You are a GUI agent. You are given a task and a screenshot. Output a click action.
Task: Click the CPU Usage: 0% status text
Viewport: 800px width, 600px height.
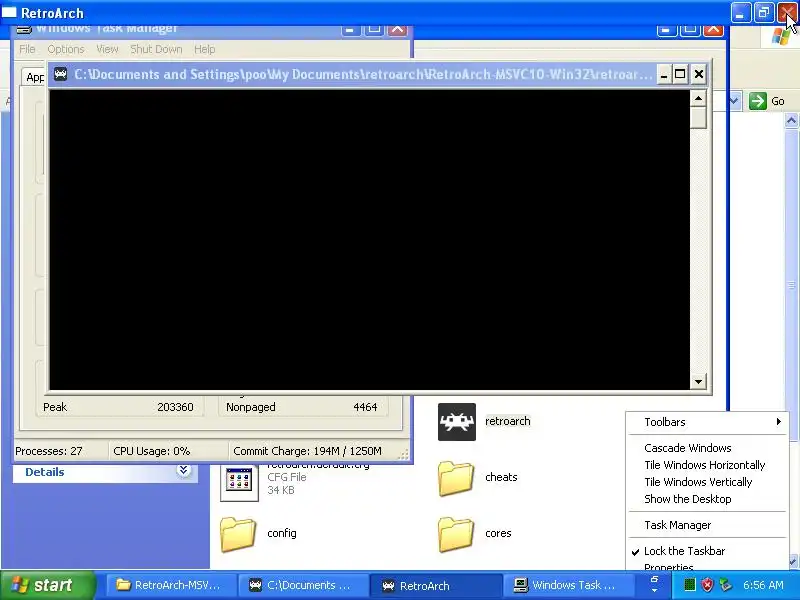click(x=152, y=451)
